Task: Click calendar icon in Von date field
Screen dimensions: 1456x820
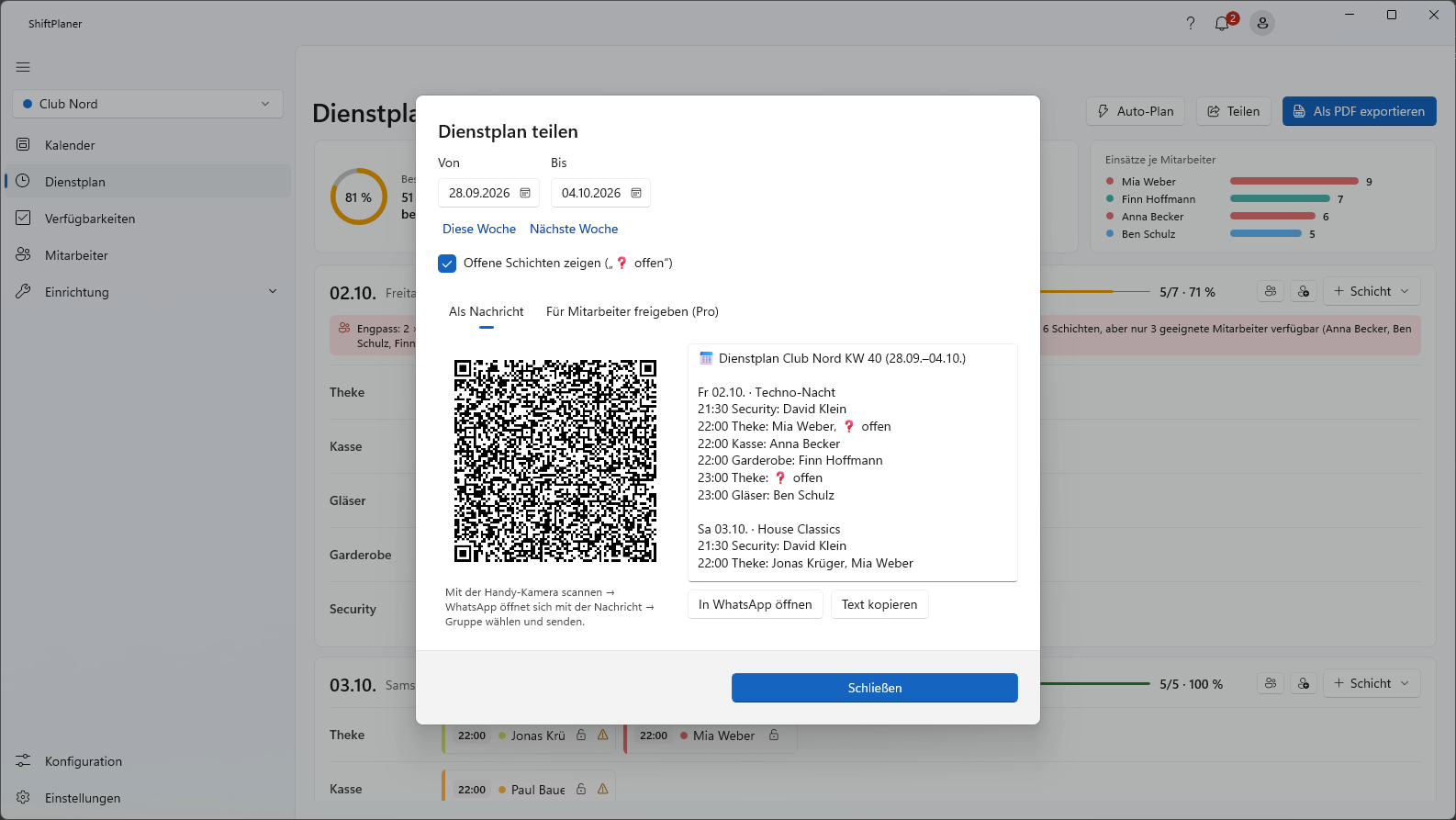Action: pyautogui.click(x=525, y=193)
